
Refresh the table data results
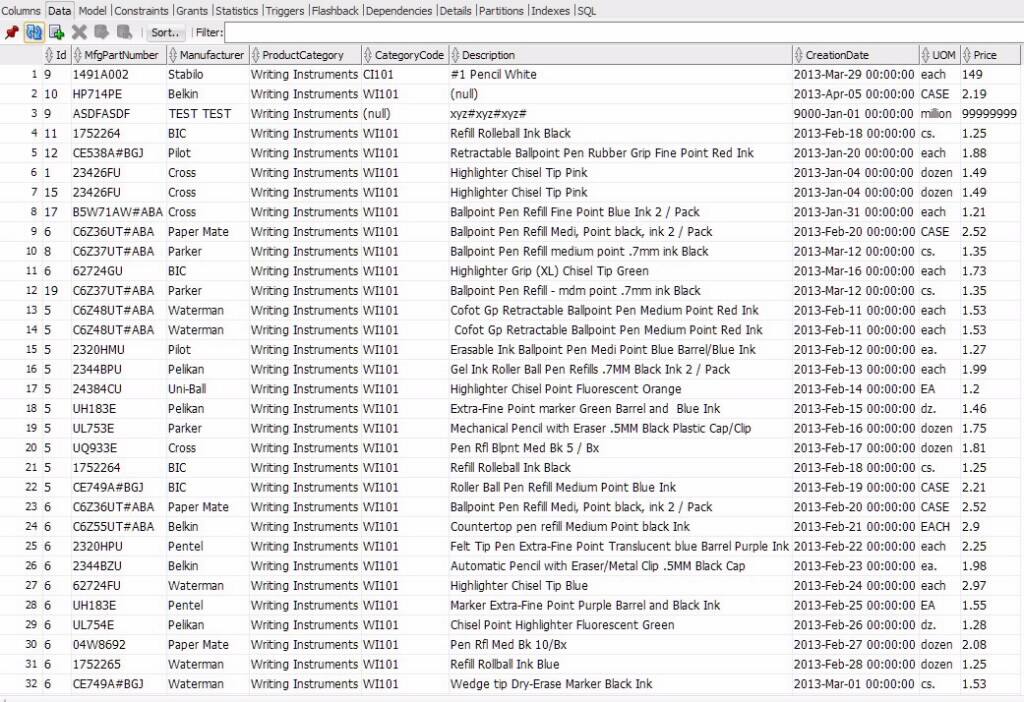tap(34, 32)
